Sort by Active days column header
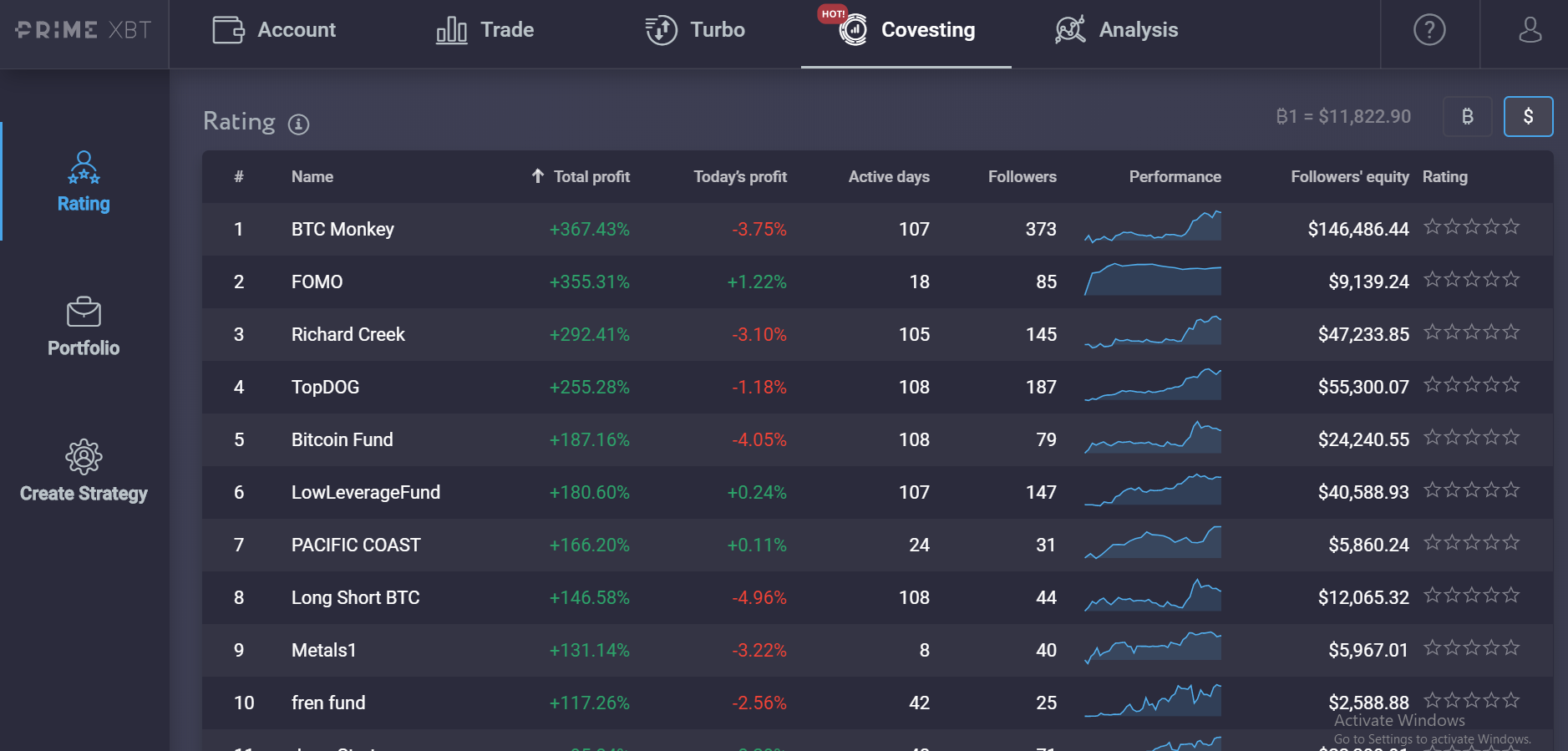The width and height of the screenshot is (1568, 751). click(x=889, y=176)
